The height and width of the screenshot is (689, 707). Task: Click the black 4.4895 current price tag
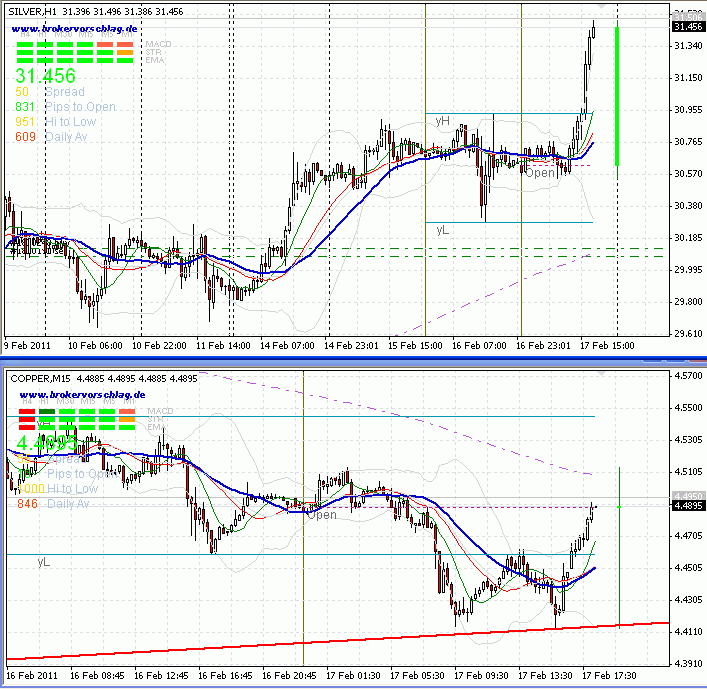click(x=688, y=505)
